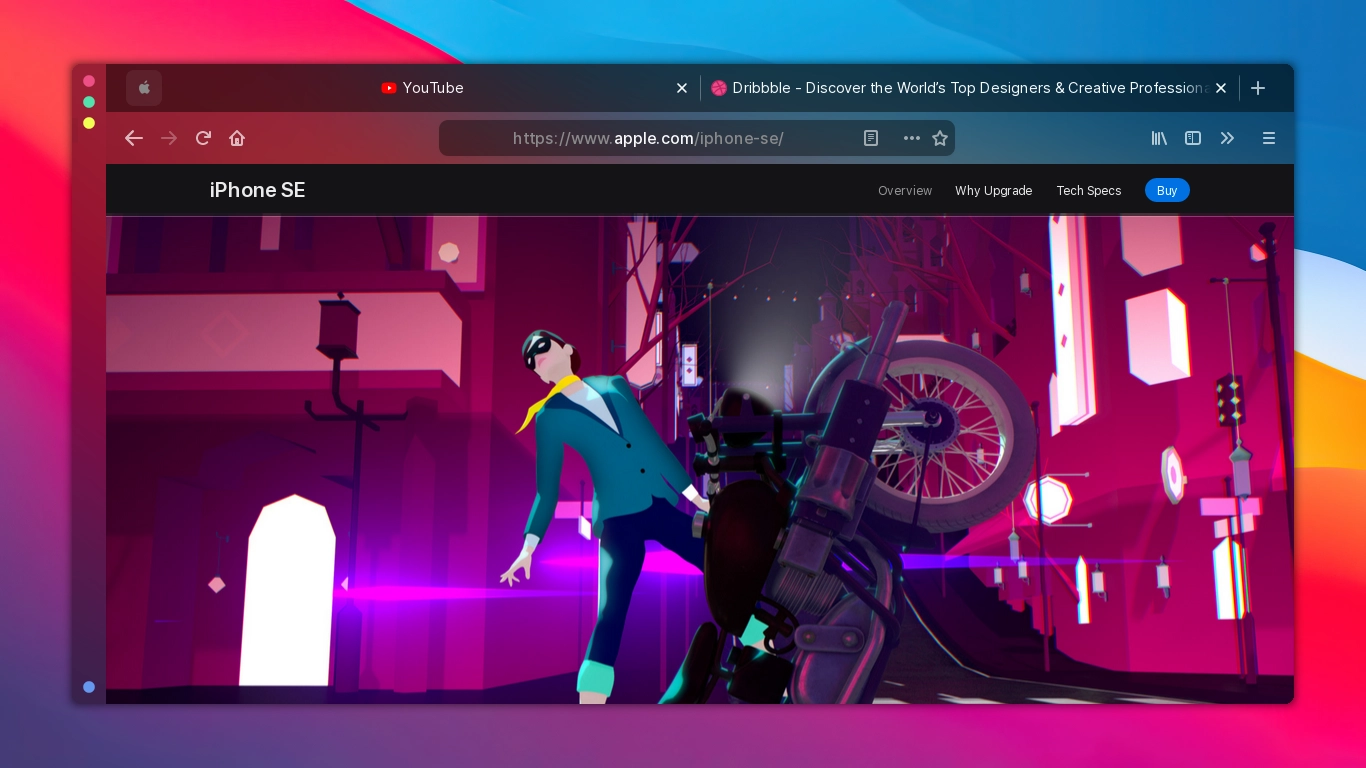
Task: Open the Library history and bookmarks
Action: [1159, 138]
